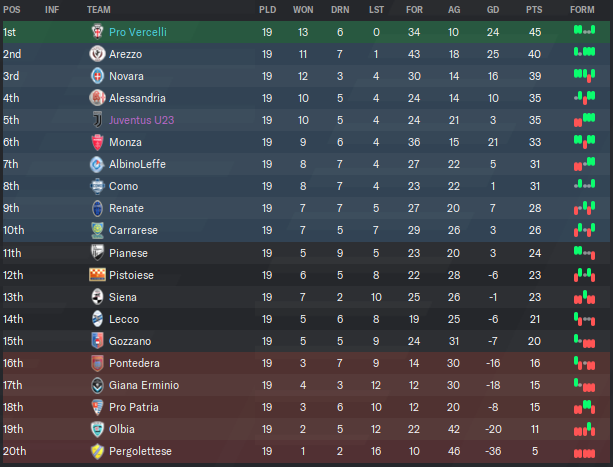Viewport: 613px width, 467px height.
Task: Click the Siena black and white crest
Action: pos(97,297)
